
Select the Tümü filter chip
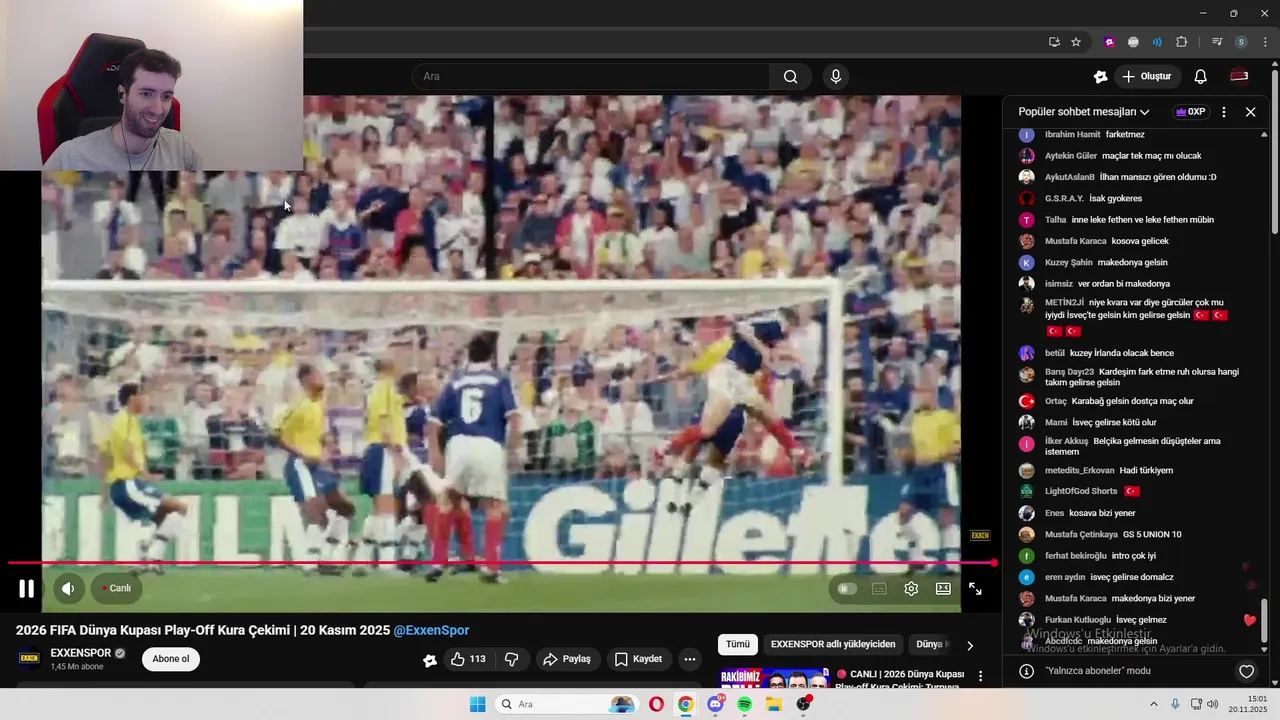pyautogui.click(x=737, y=644)
